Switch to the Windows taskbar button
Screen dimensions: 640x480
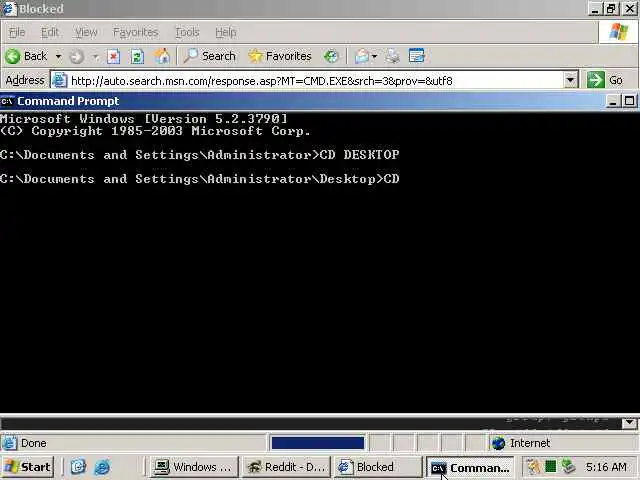coord(194,467)
